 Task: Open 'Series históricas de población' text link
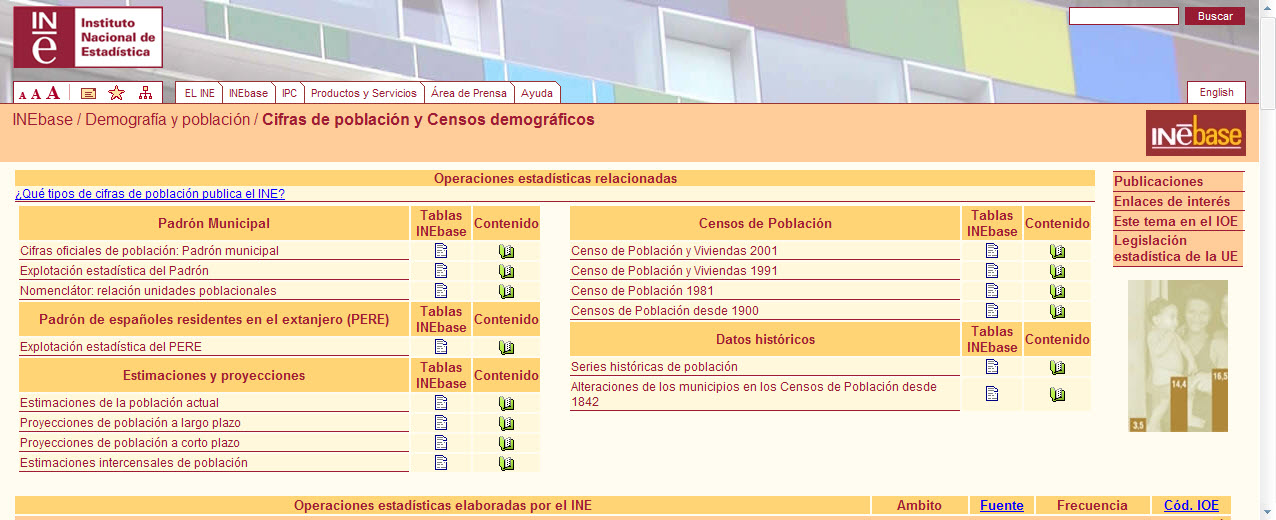[654, 367]
